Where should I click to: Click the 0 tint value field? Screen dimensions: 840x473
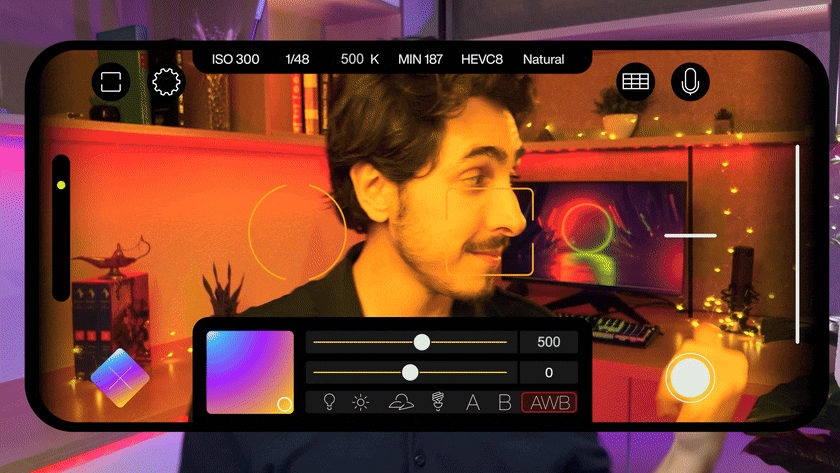tap(549, 372)
